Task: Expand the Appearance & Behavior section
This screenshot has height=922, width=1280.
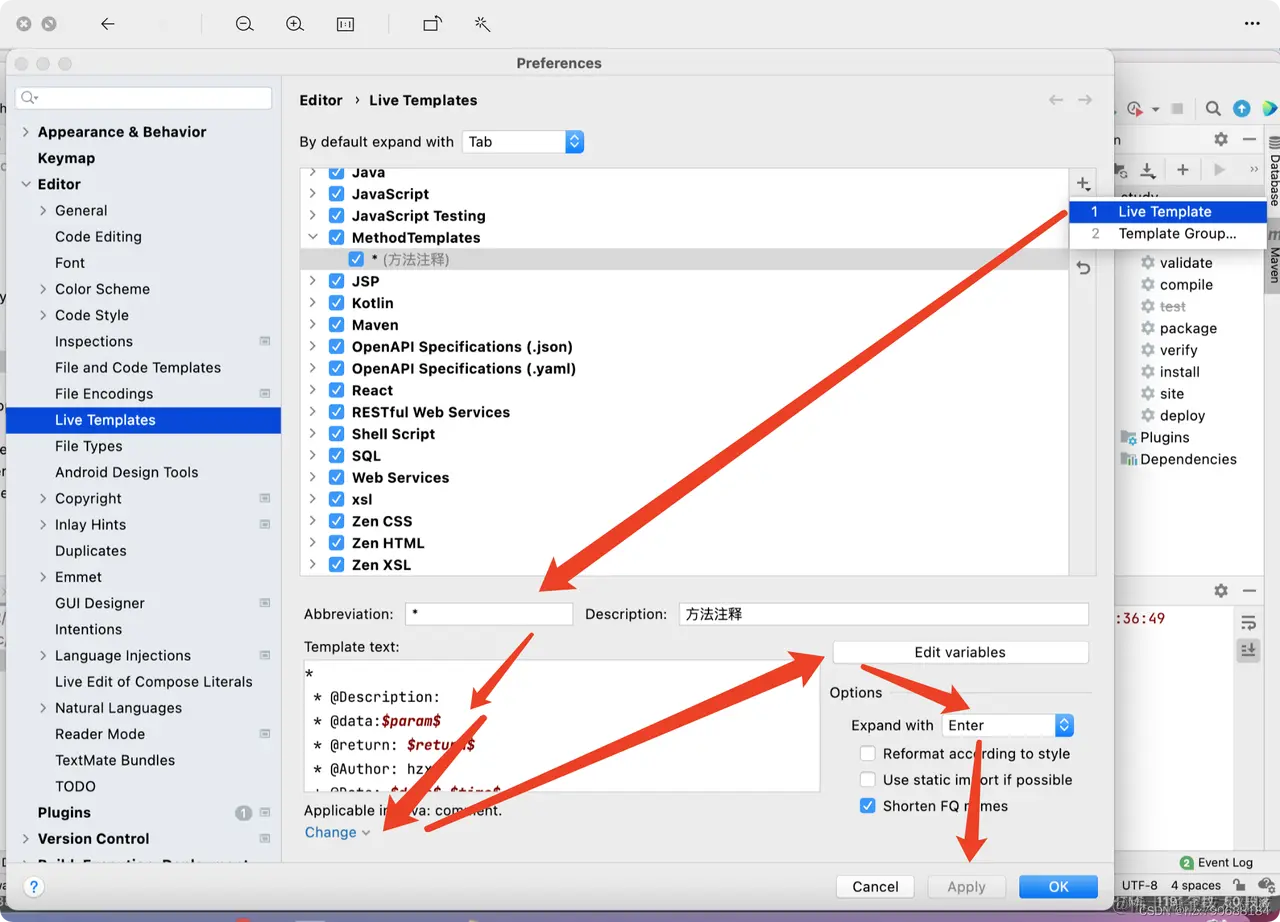Action: [26, 132]
